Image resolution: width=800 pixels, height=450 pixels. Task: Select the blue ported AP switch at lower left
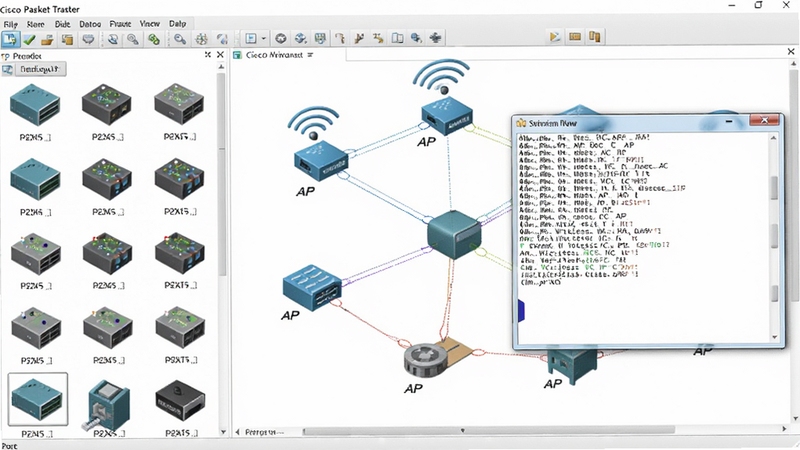coord(312,287)
